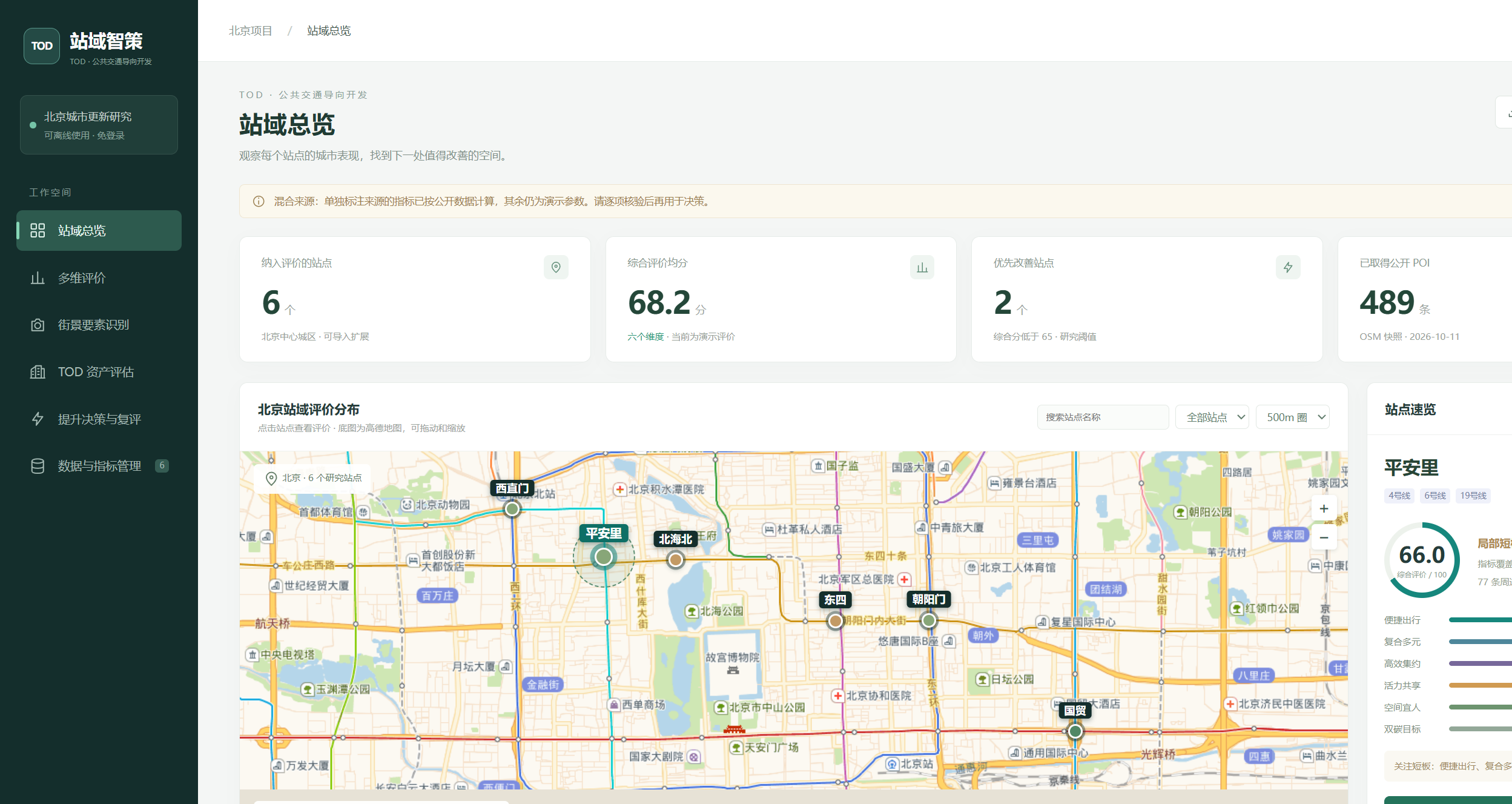Open TOD 资产评估 in the sidebar
The image size is (1512, 804).
coord(99,372)
